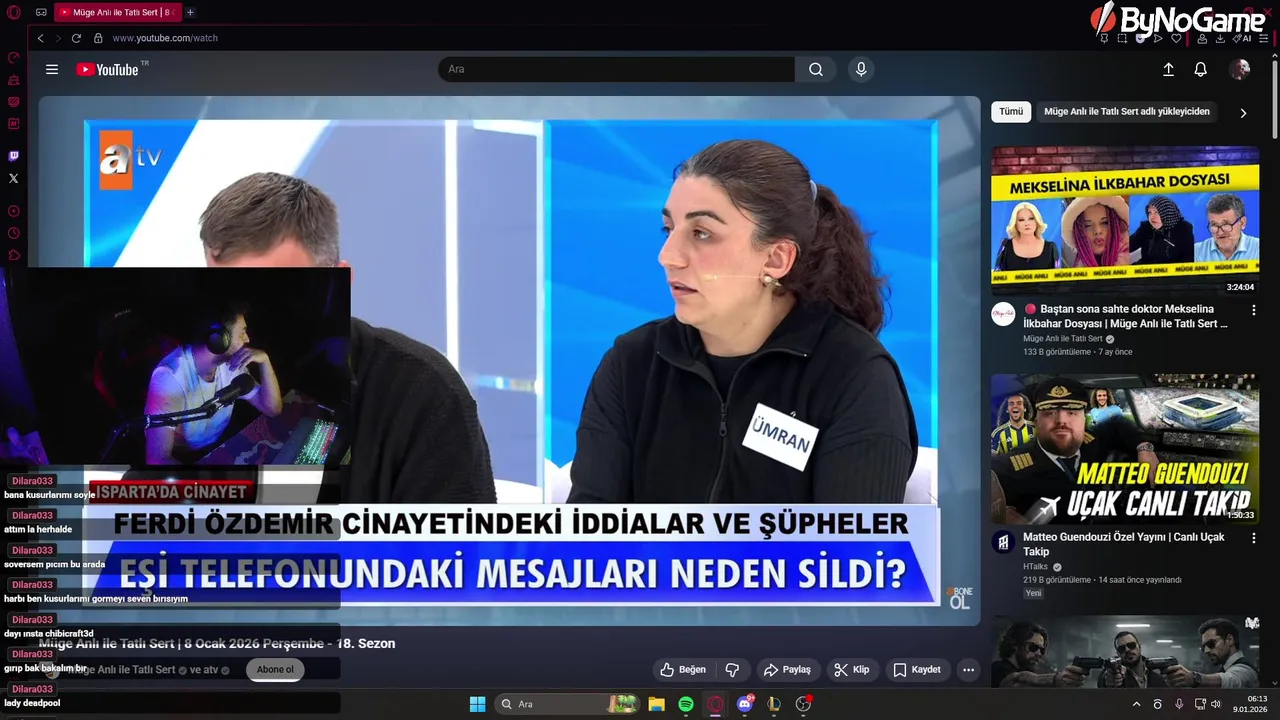
Task: Expand hidden system tray icons chevron
Action: (1136, 704)
